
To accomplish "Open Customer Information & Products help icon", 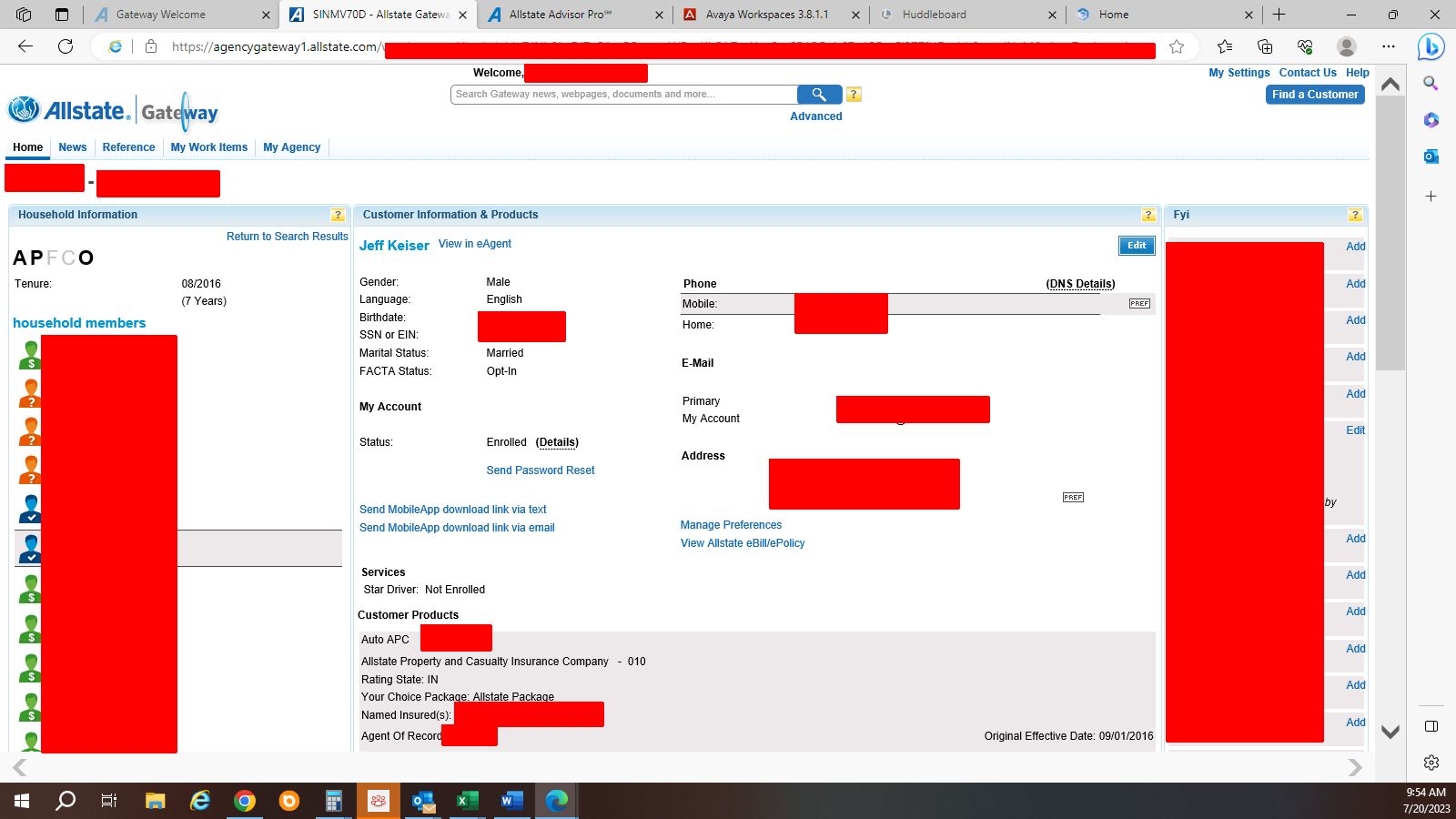I will pos(1148,215).
